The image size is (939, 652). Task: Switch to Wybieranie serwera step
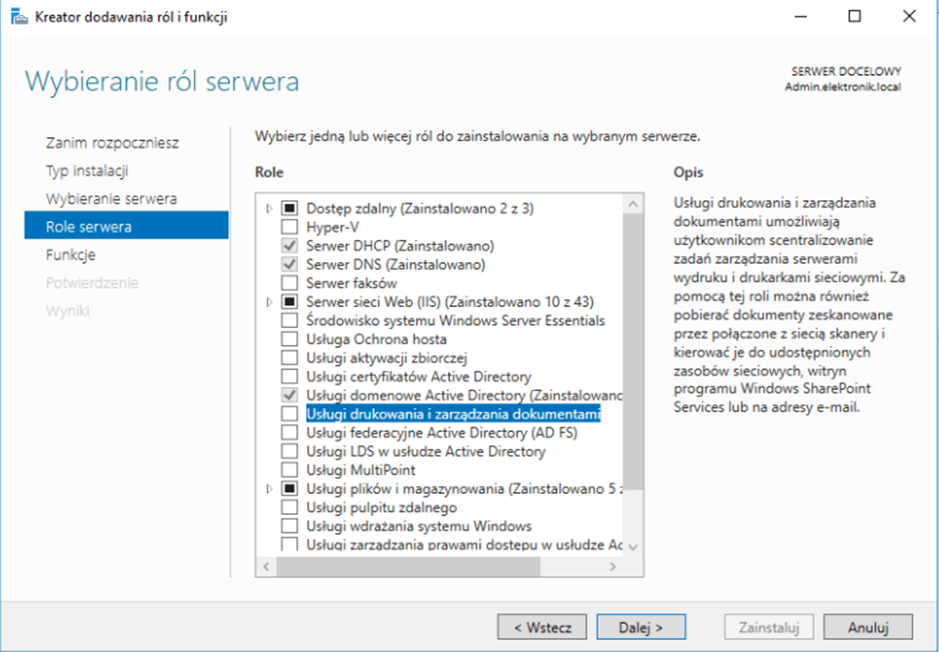coord(111,199)
